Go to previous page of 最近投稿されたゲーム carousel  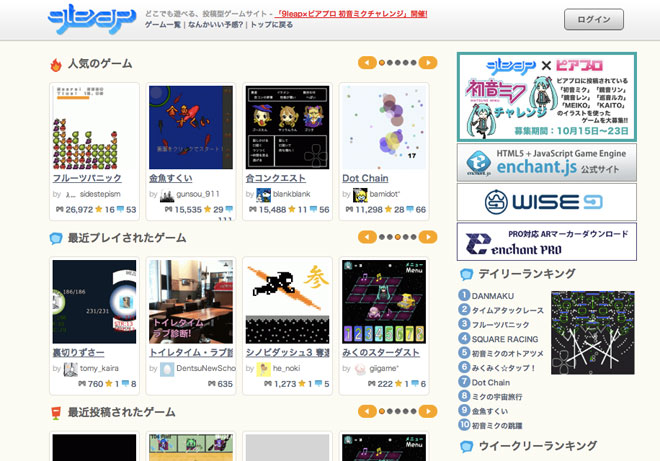367,411
